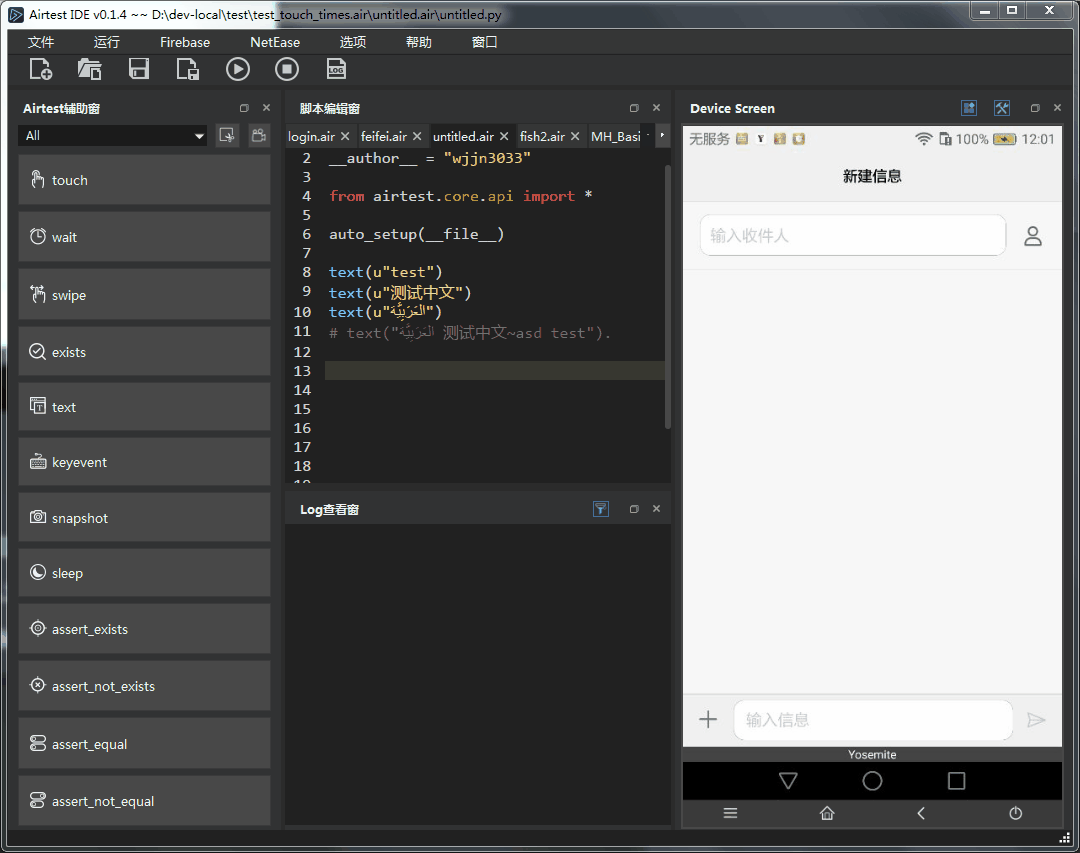
Task: Click the 输入信息 message field on device
Action: tap(873, 720)
